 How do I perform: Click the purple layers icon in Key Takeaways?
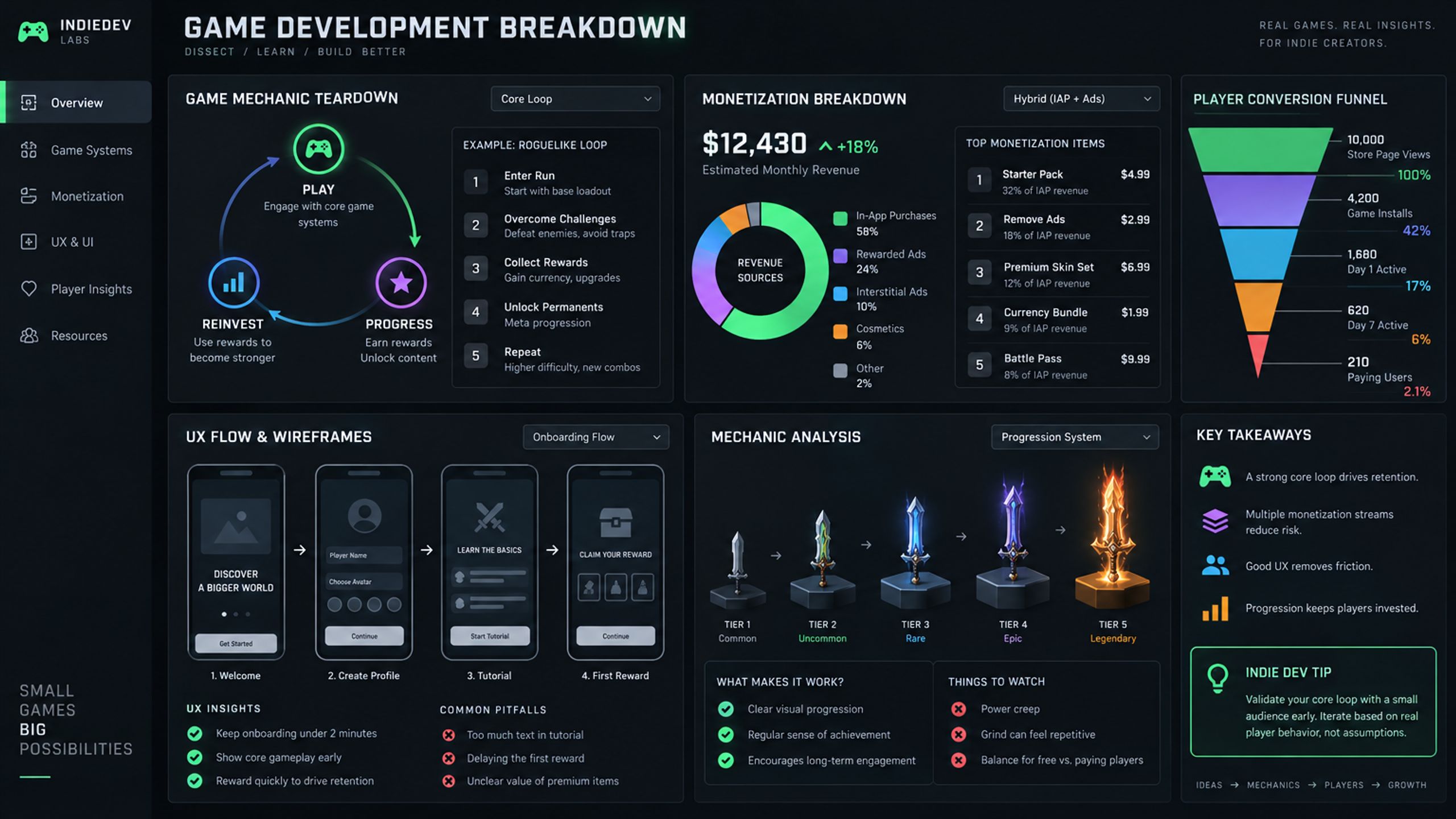tap(1215, 520)
